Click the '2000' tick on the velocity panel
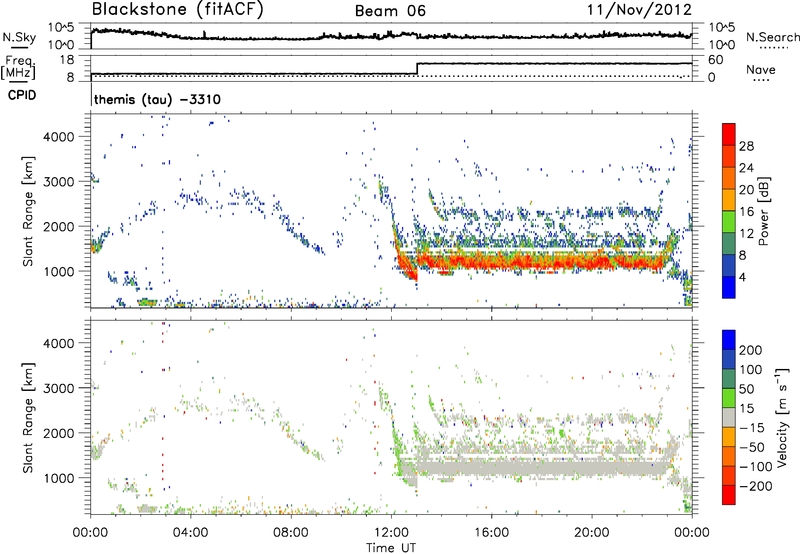The image size is (800, 554). (59, 433)
